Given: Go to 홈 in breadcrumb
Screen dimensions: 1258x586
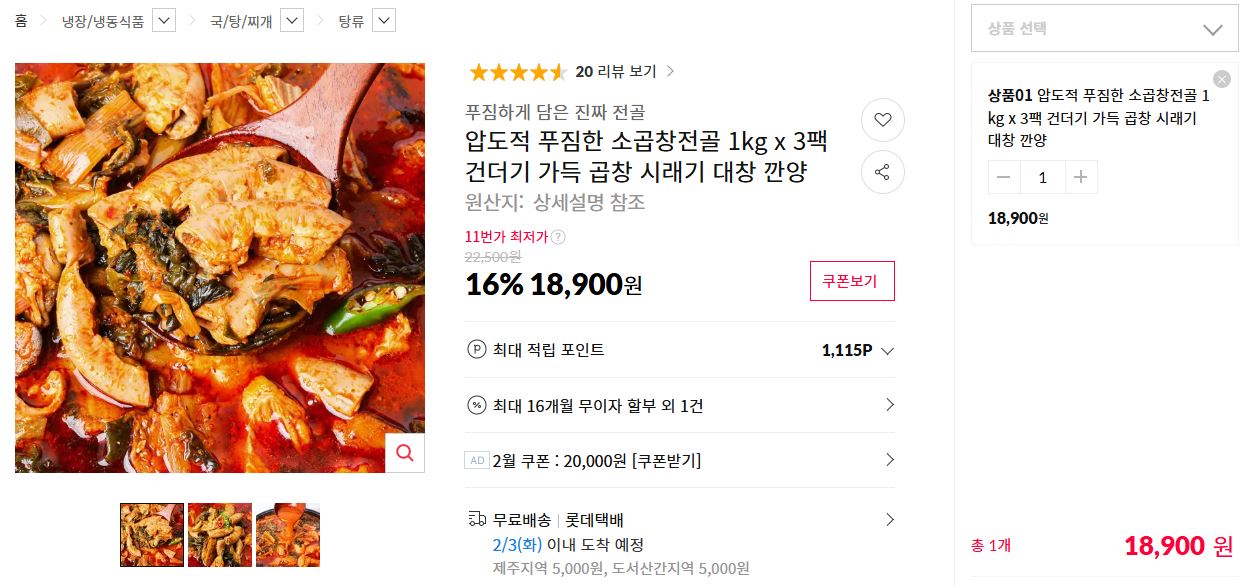Looking at the screenshot, I should click(x=21, y=20).
